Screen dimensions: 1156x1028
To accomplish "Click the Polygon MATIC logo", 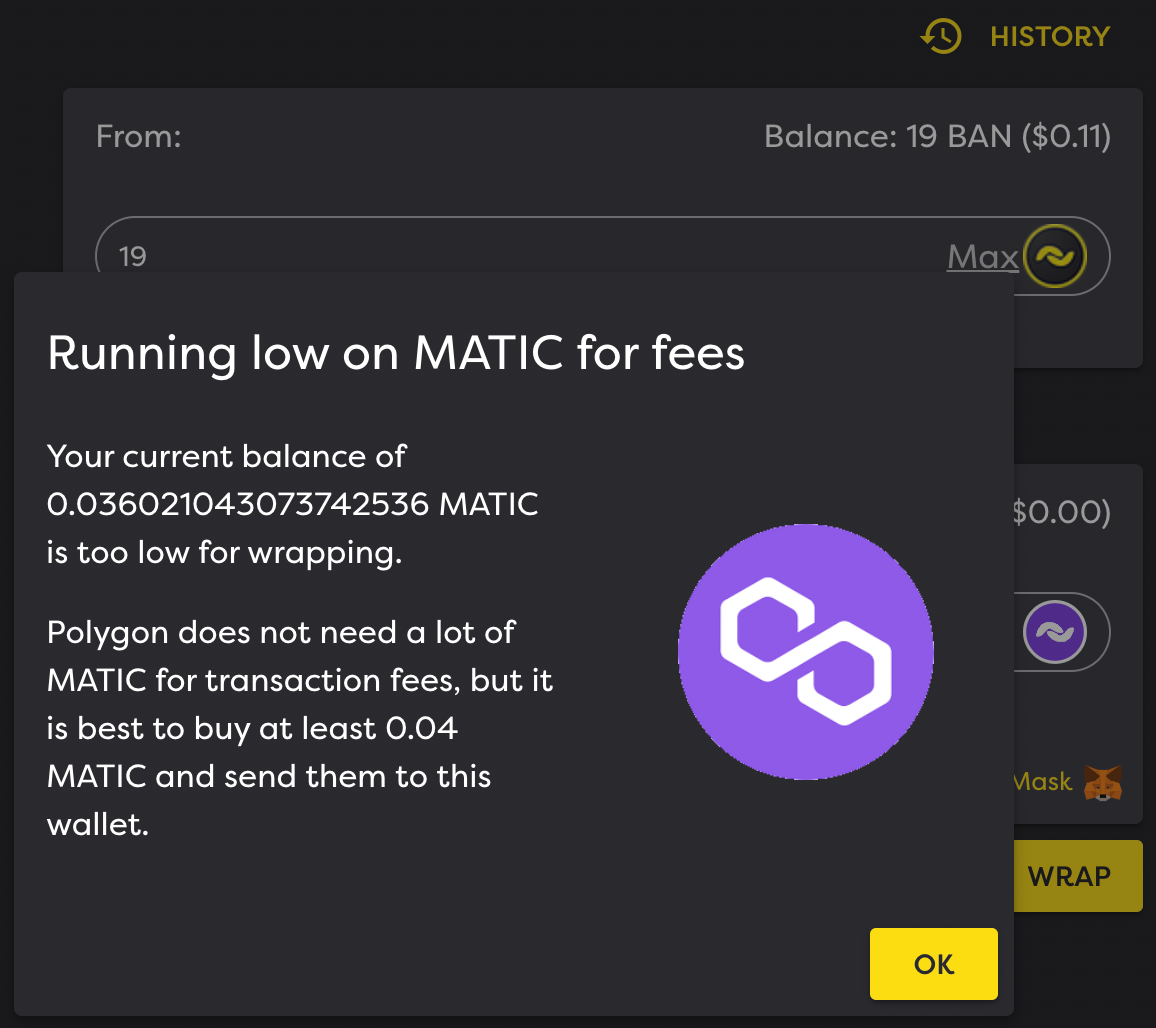I will [x=806, y=652].
